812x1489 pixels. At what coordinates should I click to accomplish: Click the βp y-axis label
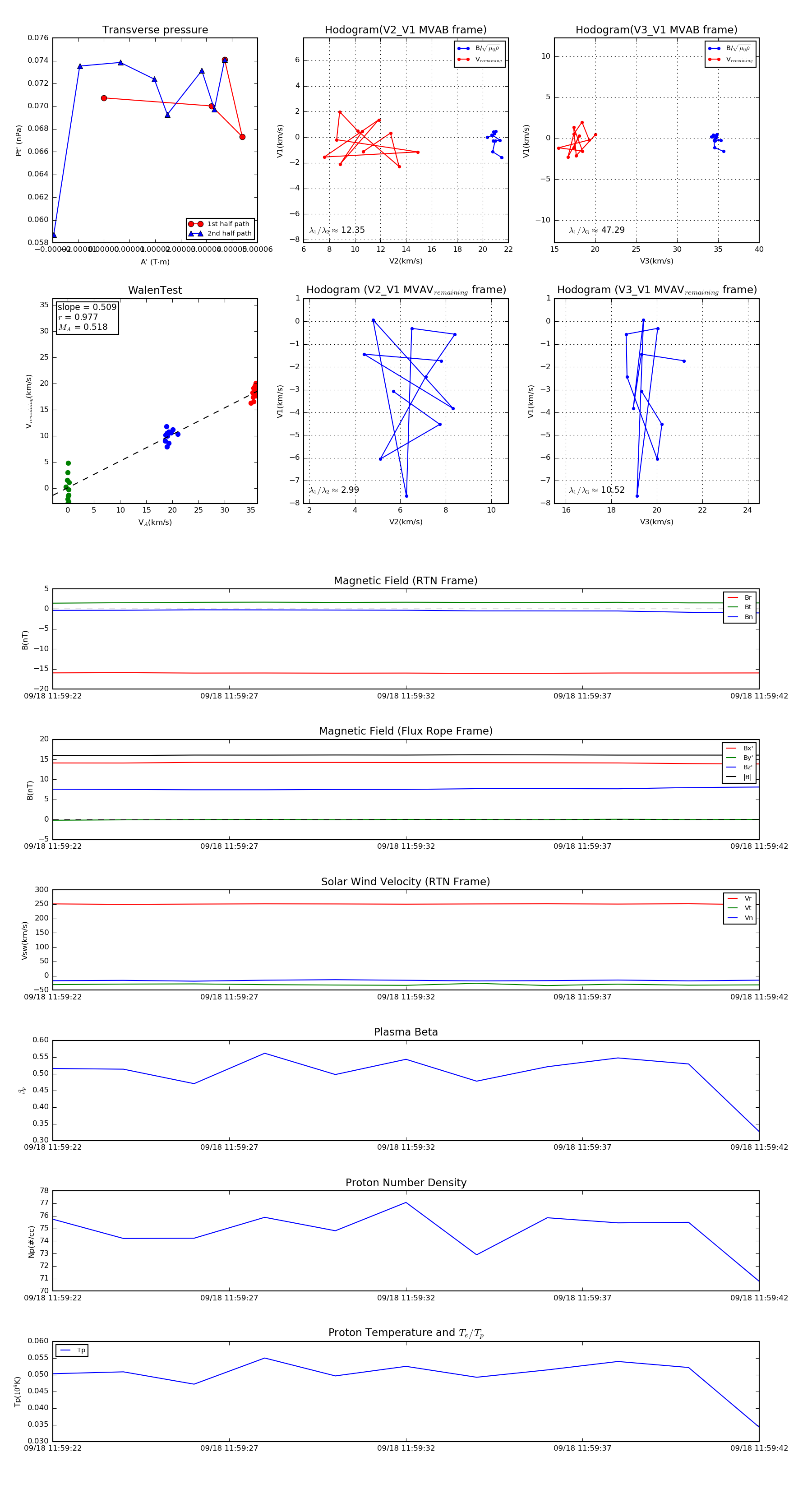click(22, 1090)
